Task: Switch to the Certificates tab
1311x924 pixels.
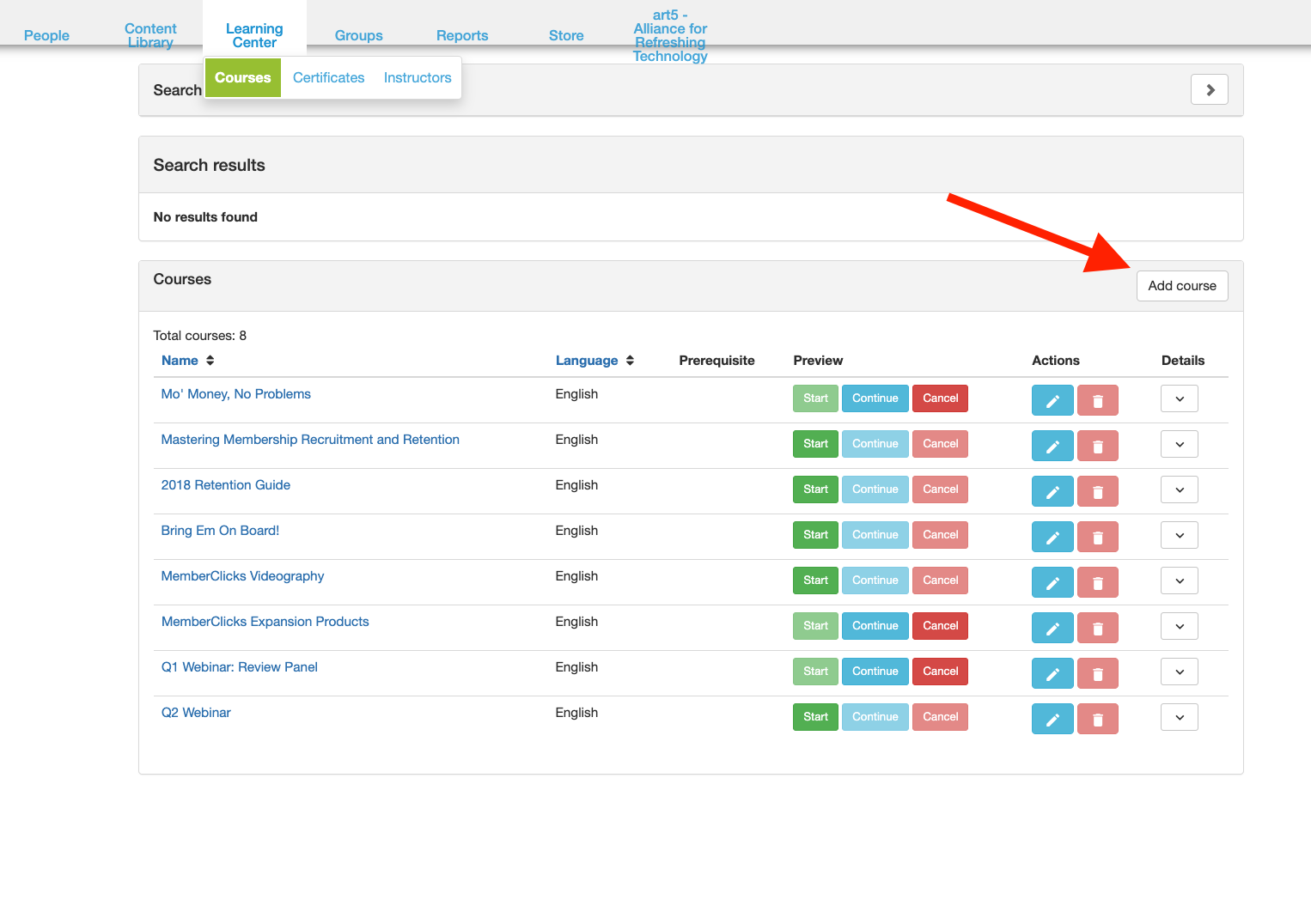Action: tap(328, 77)
